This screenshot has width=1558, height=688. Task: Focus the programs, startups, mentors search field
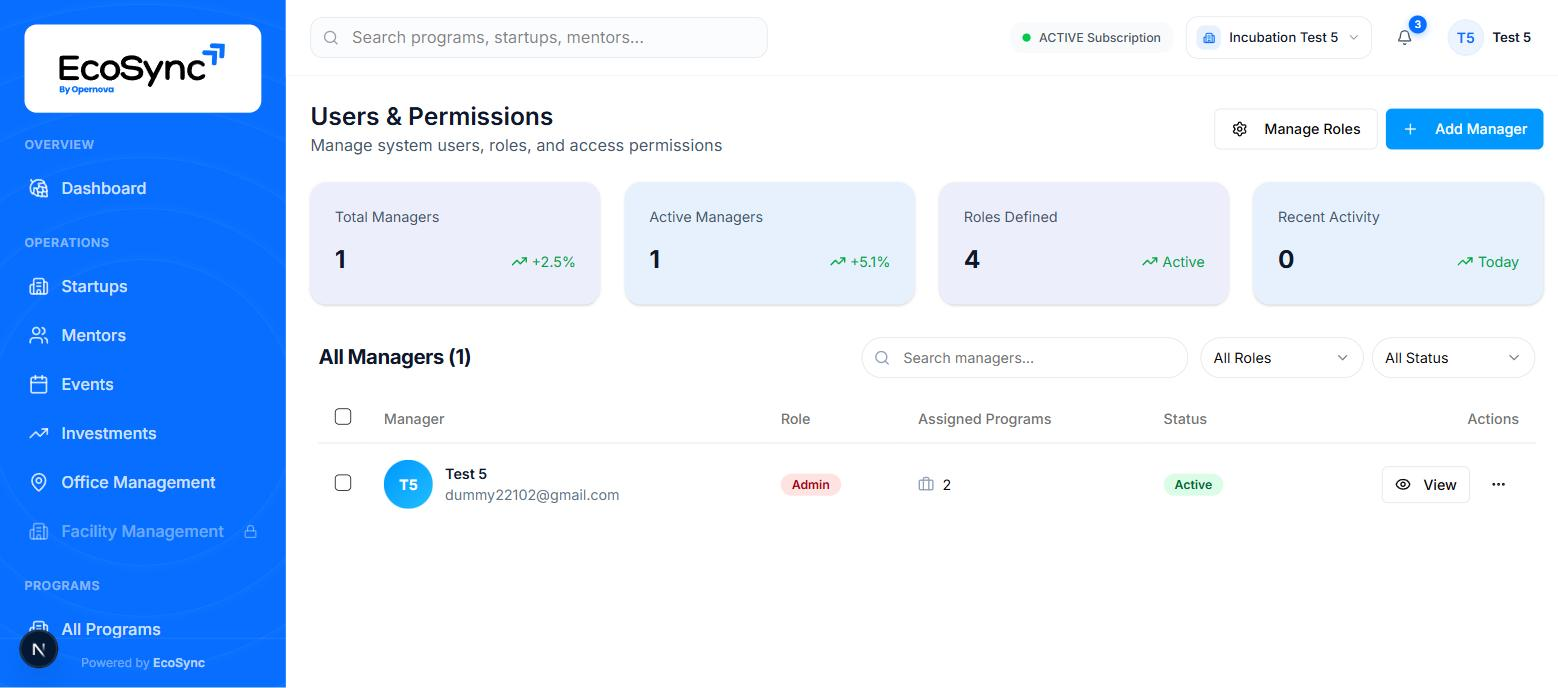pos(539,38)
